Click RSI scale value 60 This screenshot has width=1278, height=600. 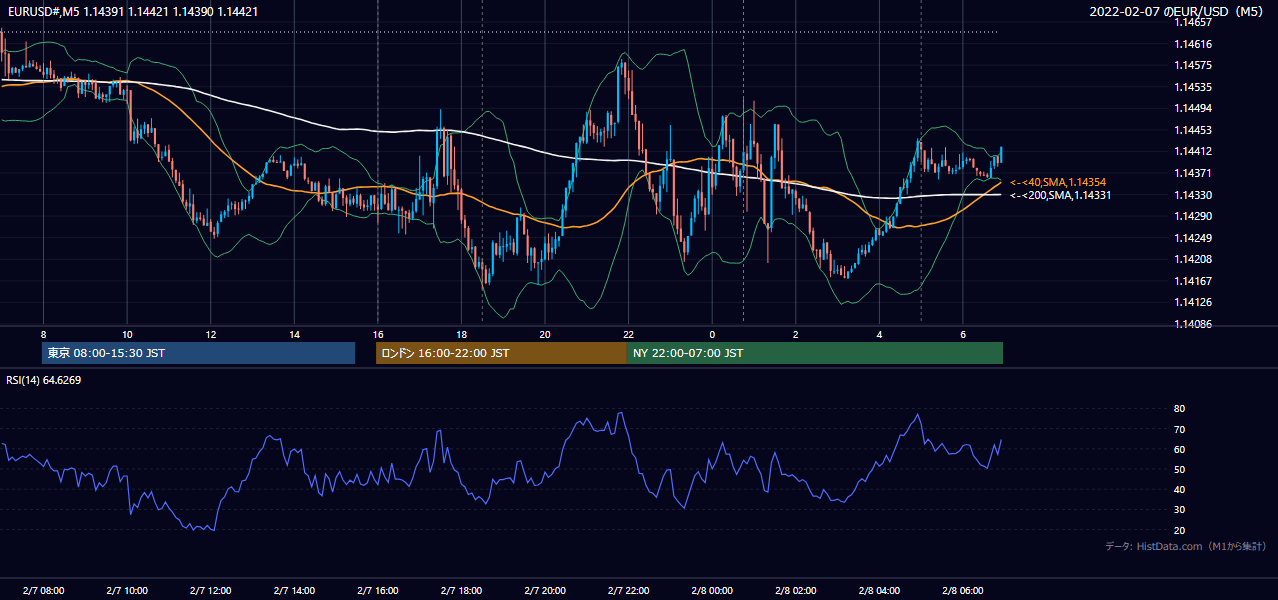click(1179, 449)
